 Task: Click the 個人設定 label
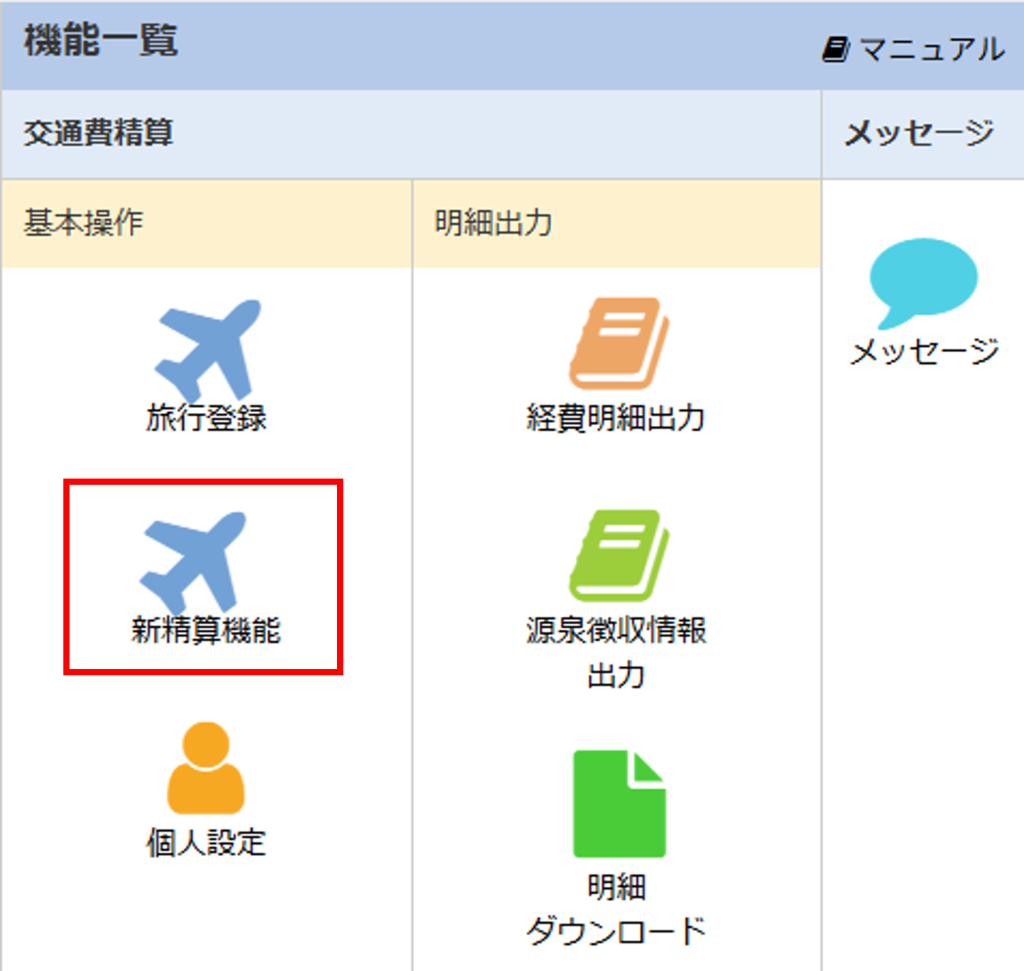point(206,842)
